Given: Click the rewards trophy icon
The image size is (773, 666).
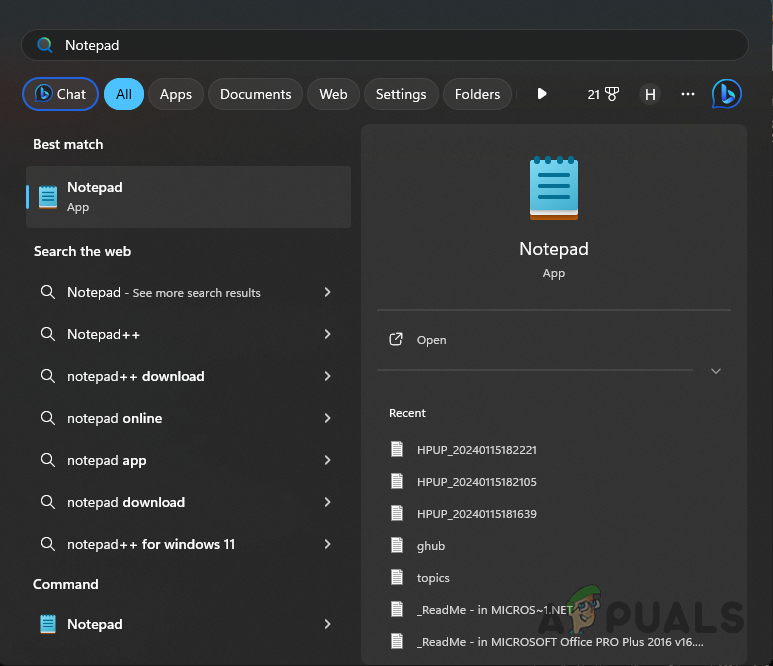Looking at the screenshot, I should (611, 94).
